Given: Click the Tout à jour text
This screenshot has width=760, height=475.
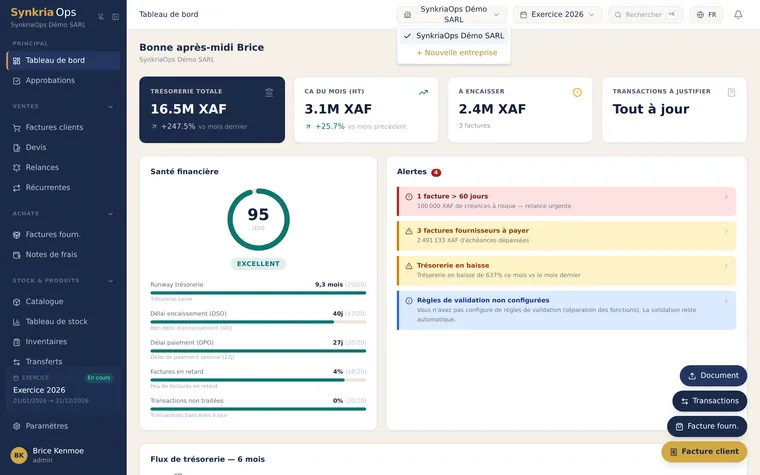Looking at the screenshot, I should [x=650, y=109].
